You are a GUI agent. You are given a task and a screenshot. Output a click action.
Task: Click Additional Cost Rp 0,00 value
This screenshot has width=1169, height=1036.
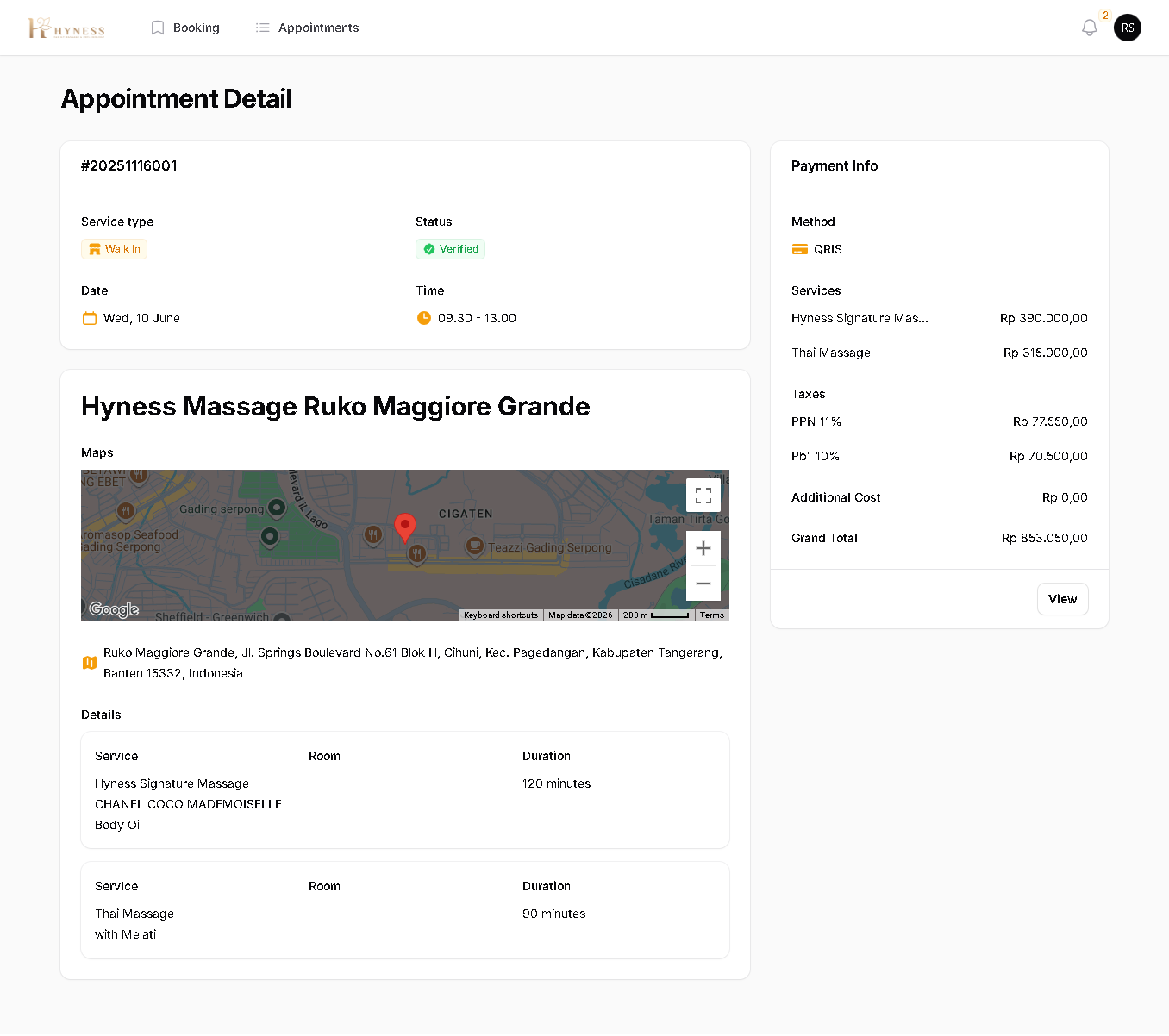coord(1065,497)
